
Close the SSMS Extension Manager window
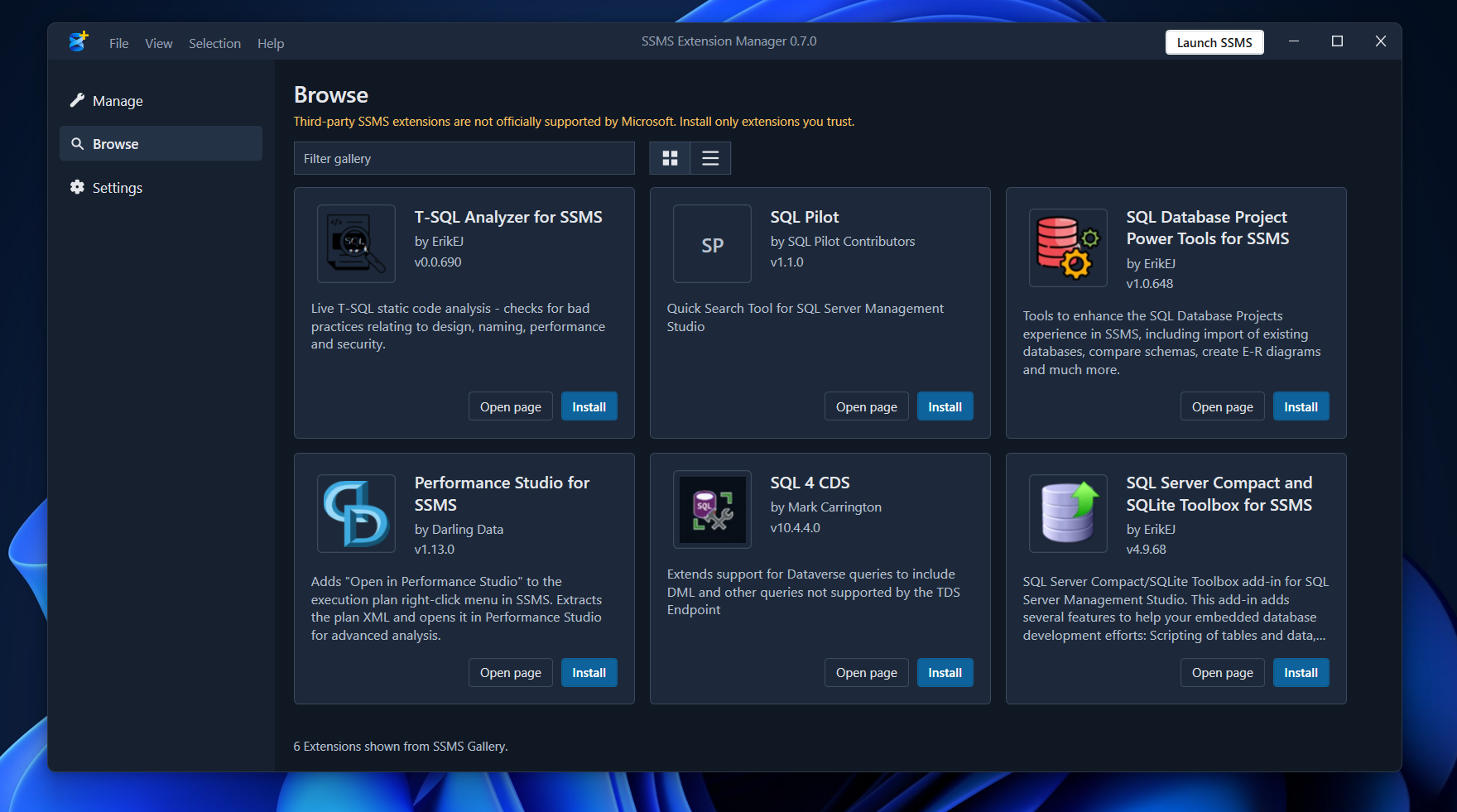pyautogui.click(x=1381, y=41)
